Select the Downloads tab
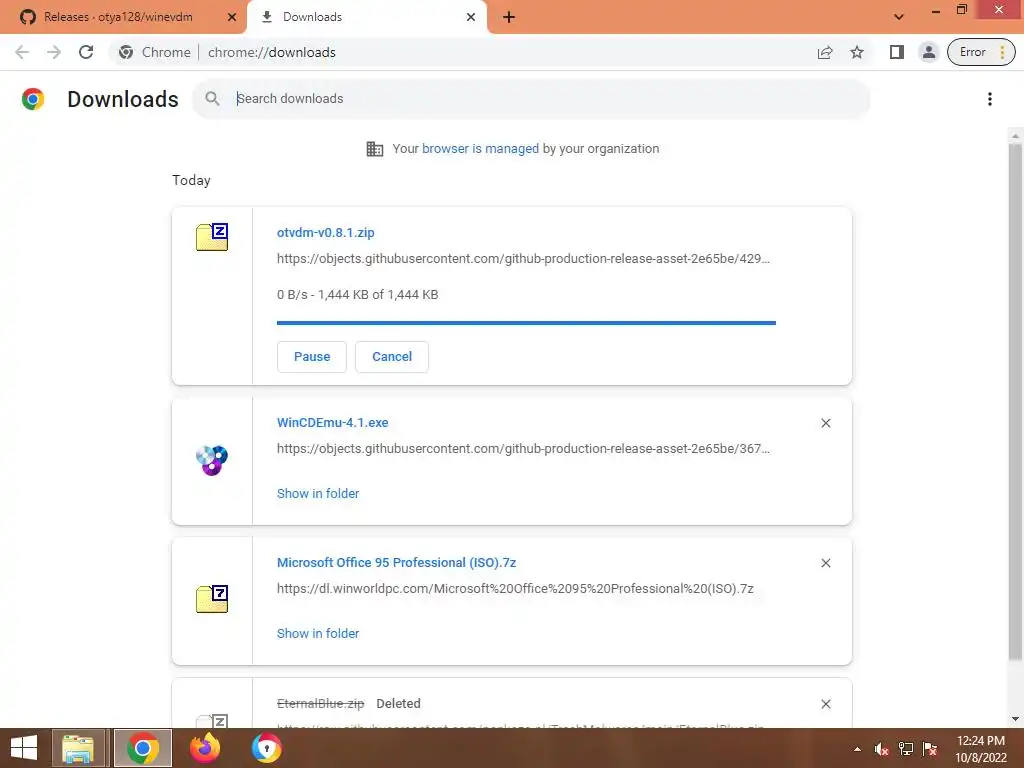Viewport: 1024px width, 768px height. coord(366,17)
